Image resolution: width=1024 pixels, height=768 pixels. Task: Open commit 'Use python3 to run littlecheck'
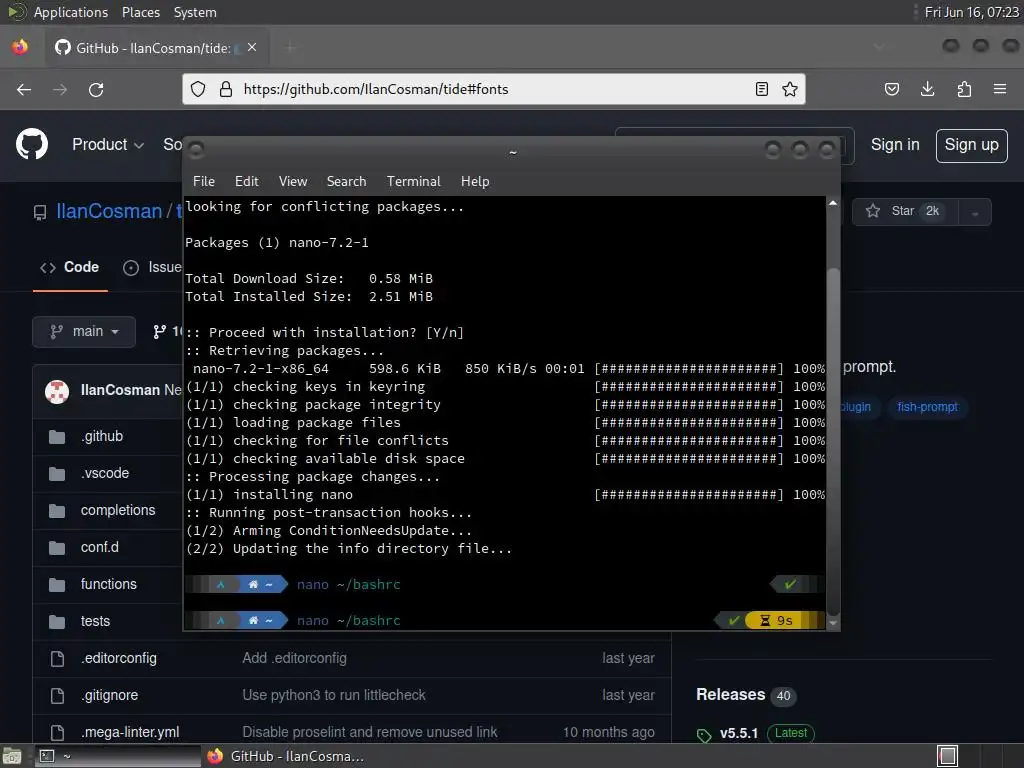pos(334,696)
